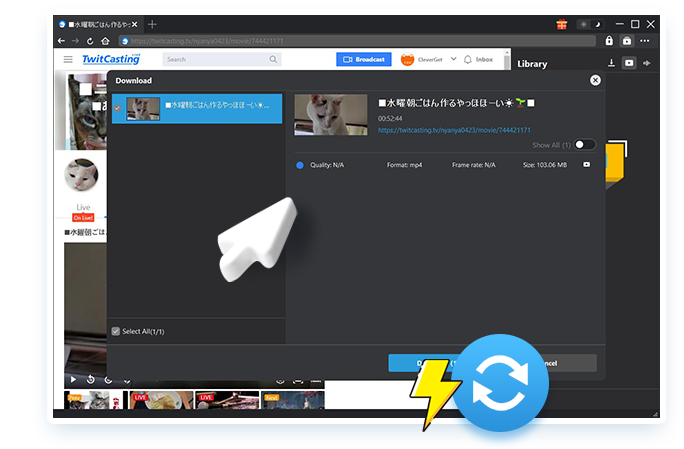Click the 00:52:44 duration text
The image size is (684, 449).
(390, 118)
